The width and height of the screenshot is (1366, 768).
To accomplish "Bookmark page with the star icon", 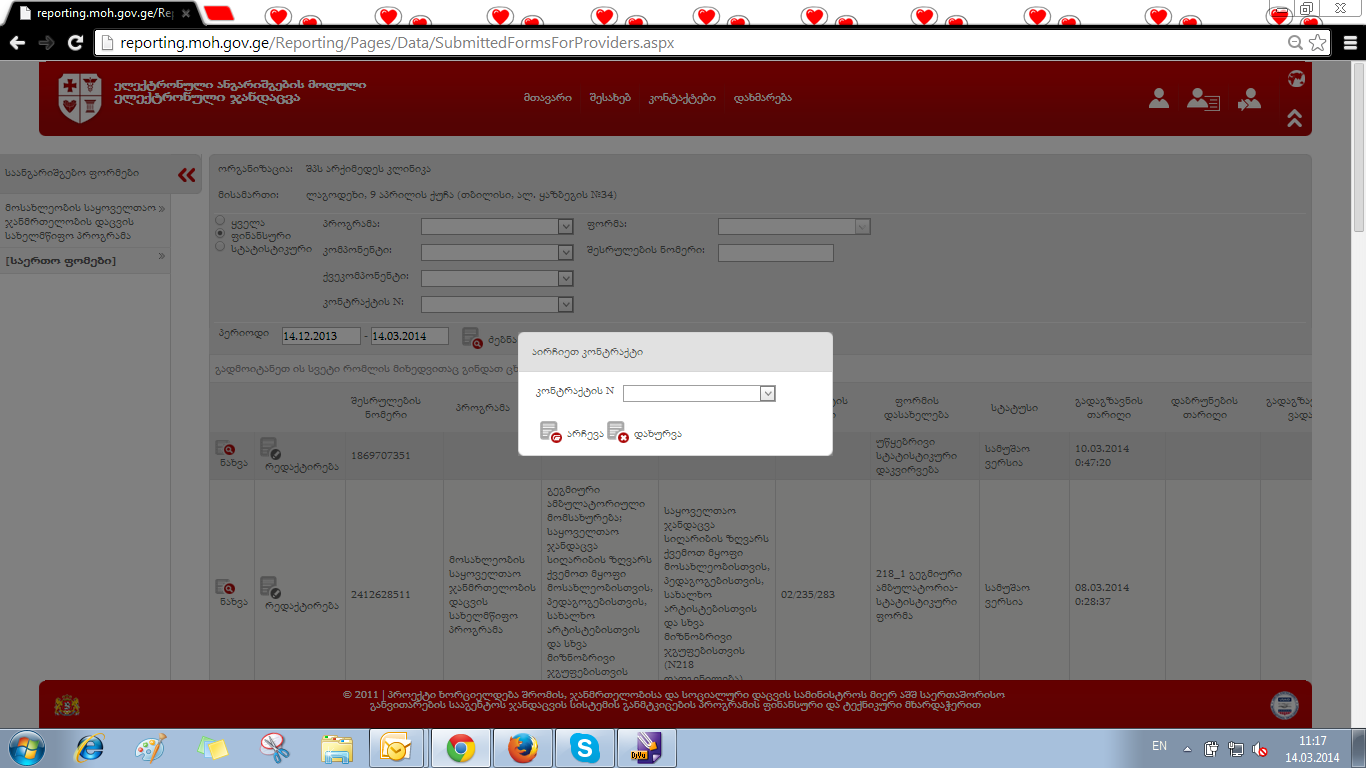I will tap(1318, 43).
